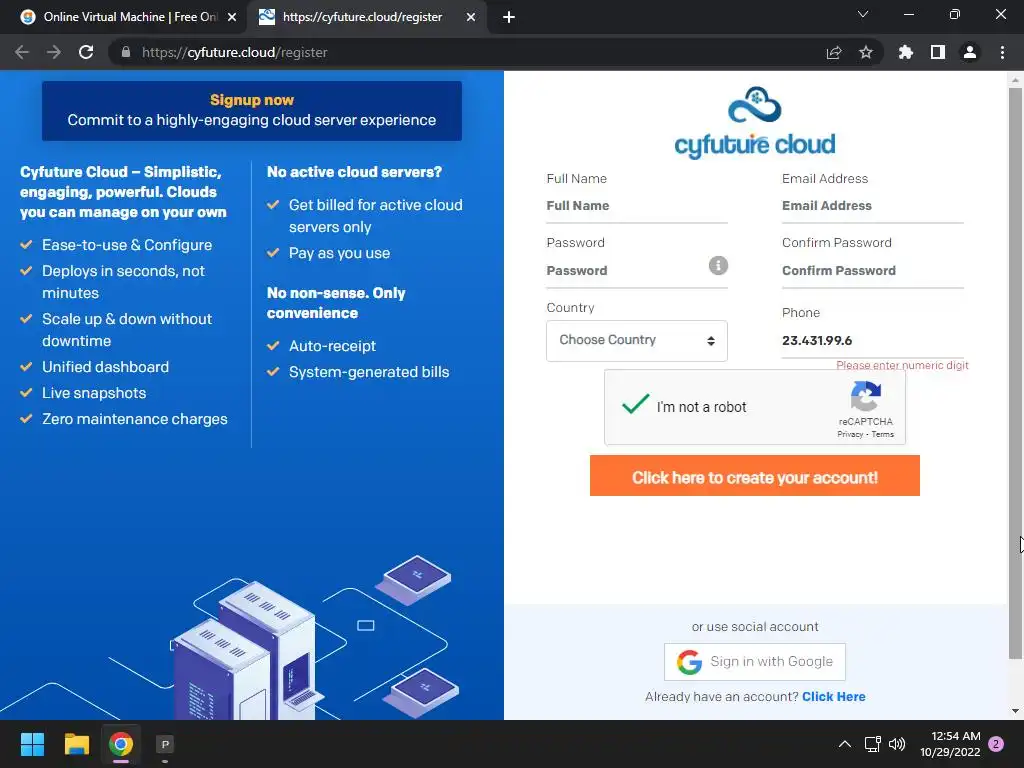This screenshot has width=1024, height=768.
Task: Click 'Pay as you use' text
Action: (340, 253)
